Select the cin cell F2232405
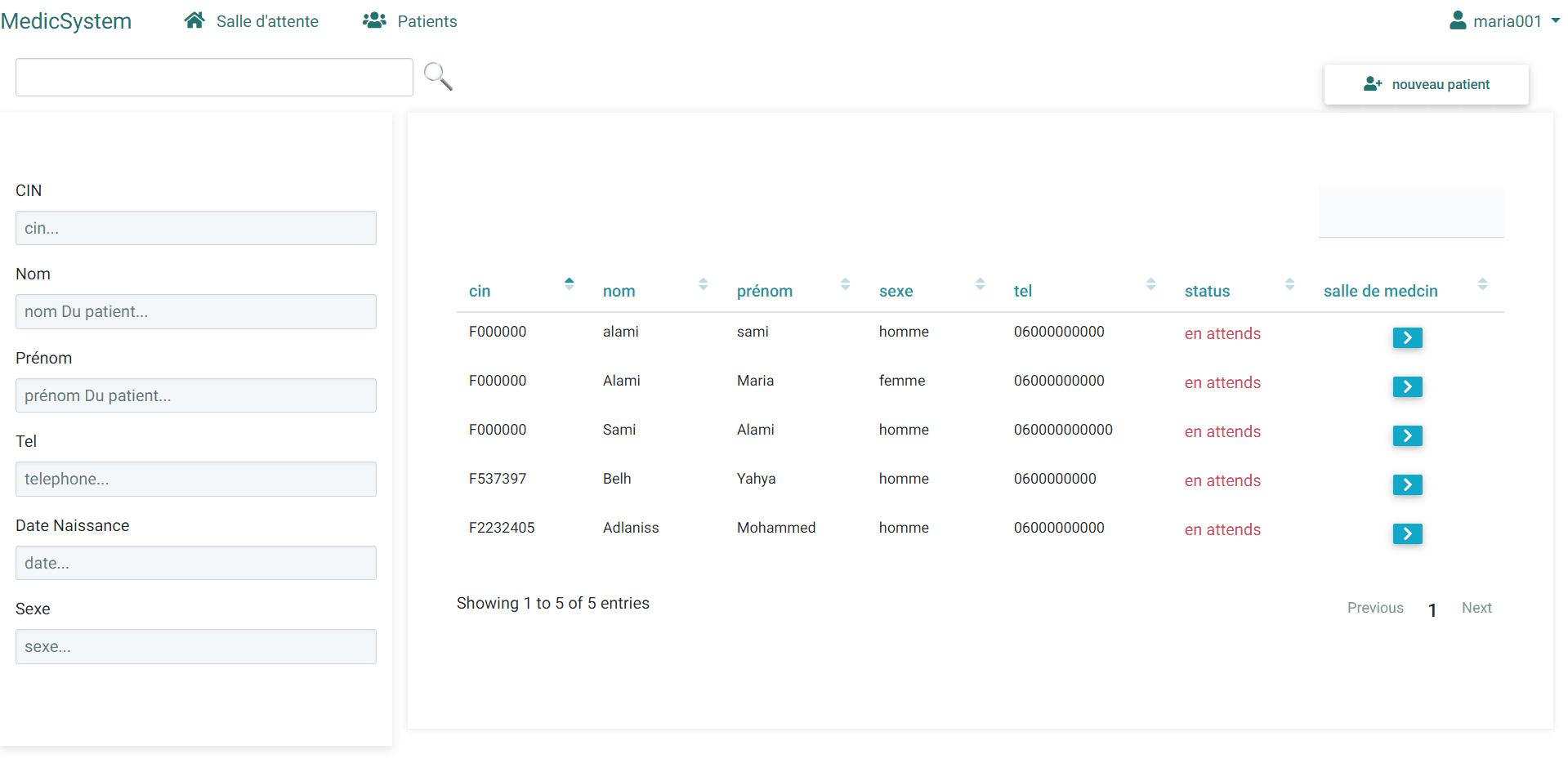The width and height of the screenshot is (1568, 781). click(502, 528)
